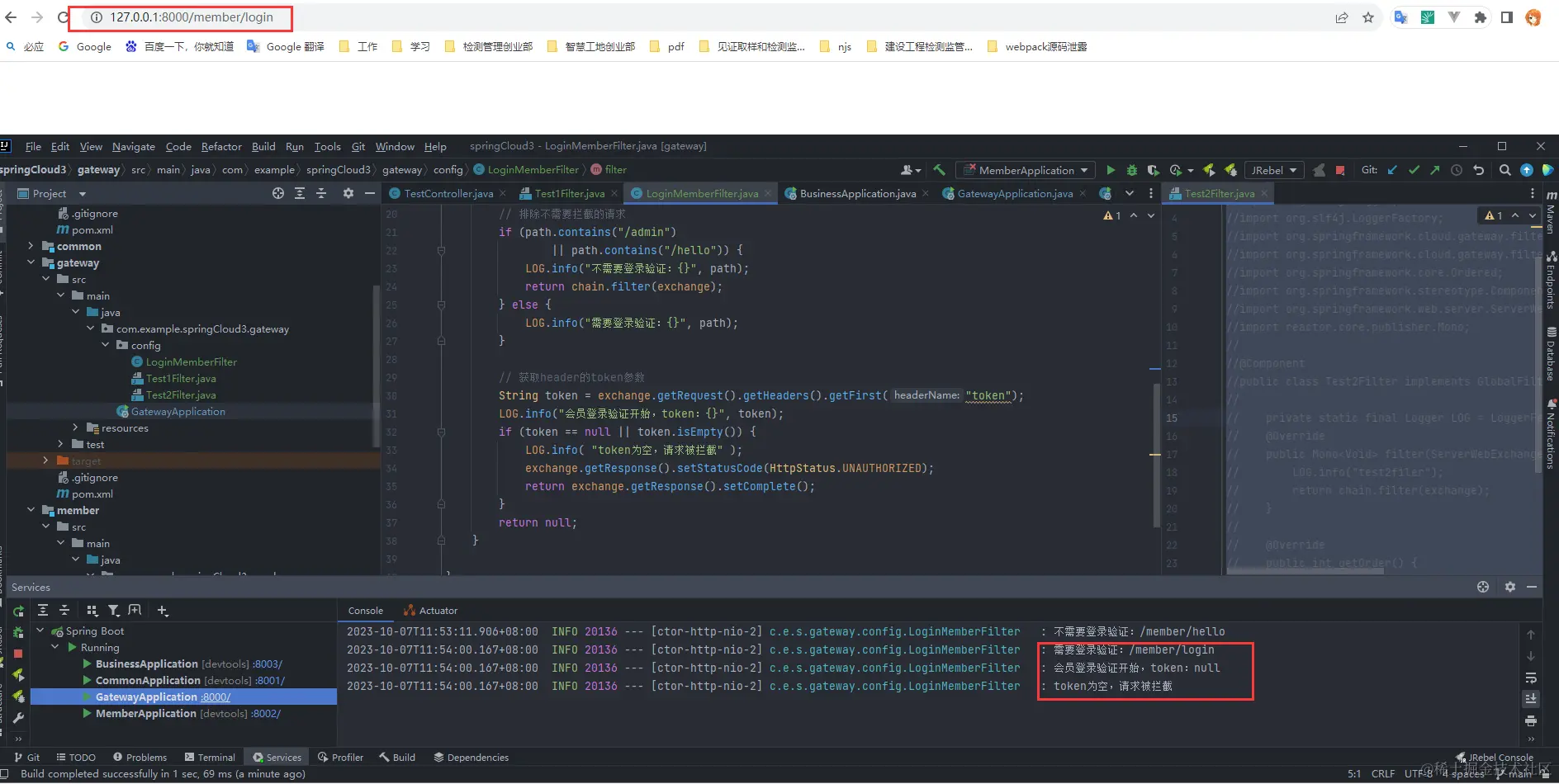This screenshot has height=784, width=1559.
Task: Expand the resources folder
Action: click(x=75, y=427)
